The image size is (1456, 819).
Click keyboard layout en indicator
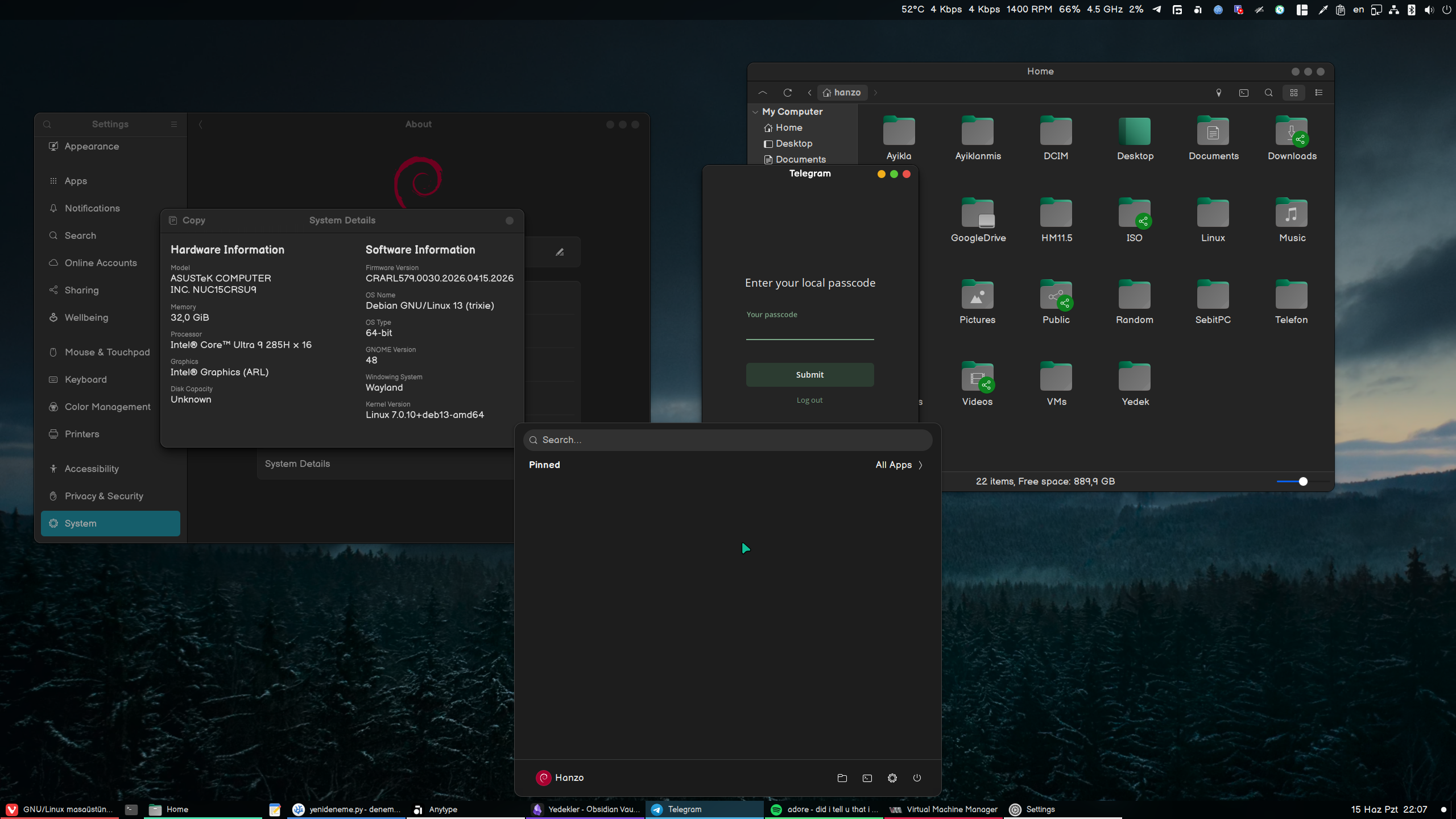[1359, 10]
